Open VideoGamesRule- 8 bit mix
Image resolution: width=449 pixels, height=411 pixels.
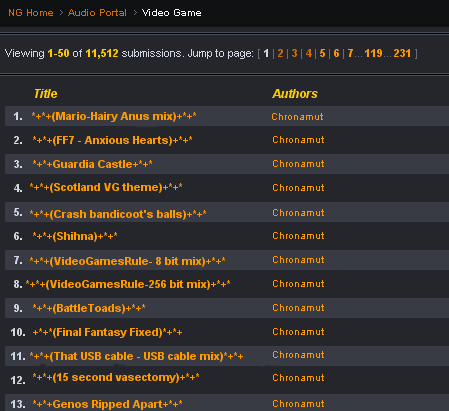[x=127, y=261]
